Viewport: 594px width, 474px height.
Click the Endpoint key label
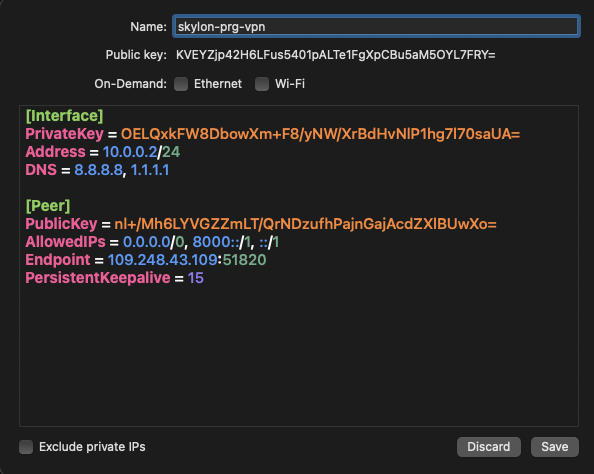click(58, 260)
